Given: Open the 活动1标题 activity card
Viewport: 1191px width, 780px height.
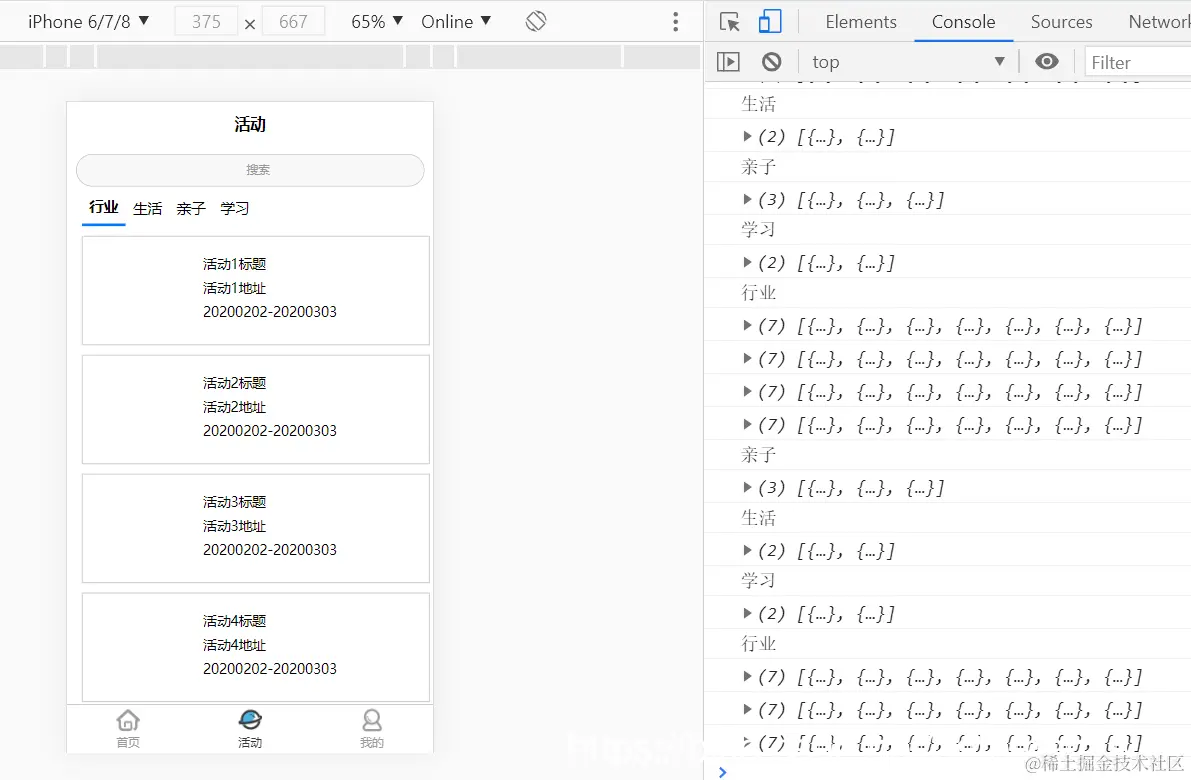Looking at the screenshot, I should (x=256, y=290).
